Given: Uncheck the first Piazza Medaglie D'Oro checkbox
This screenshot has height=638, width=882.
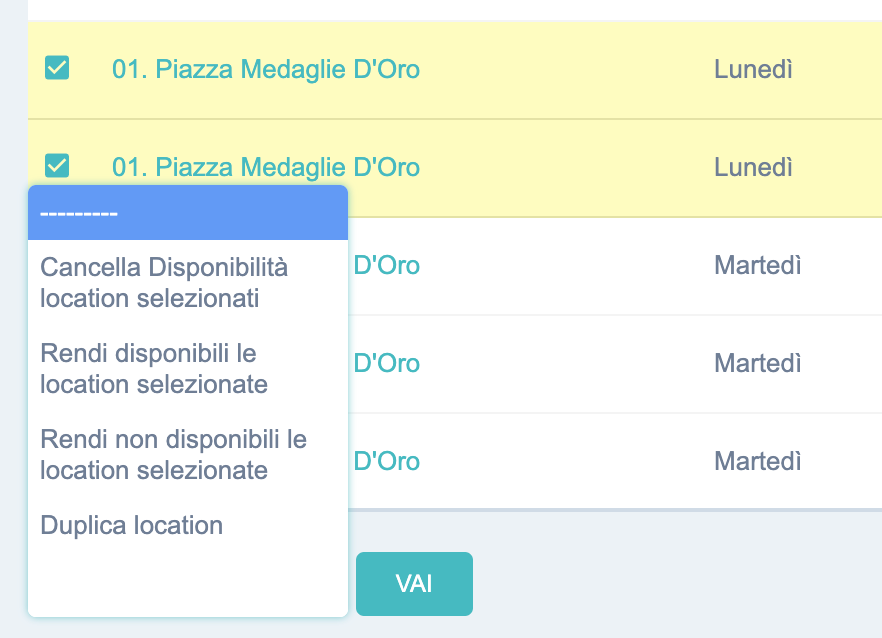Looking at the screenshot, I should (57, 68).
